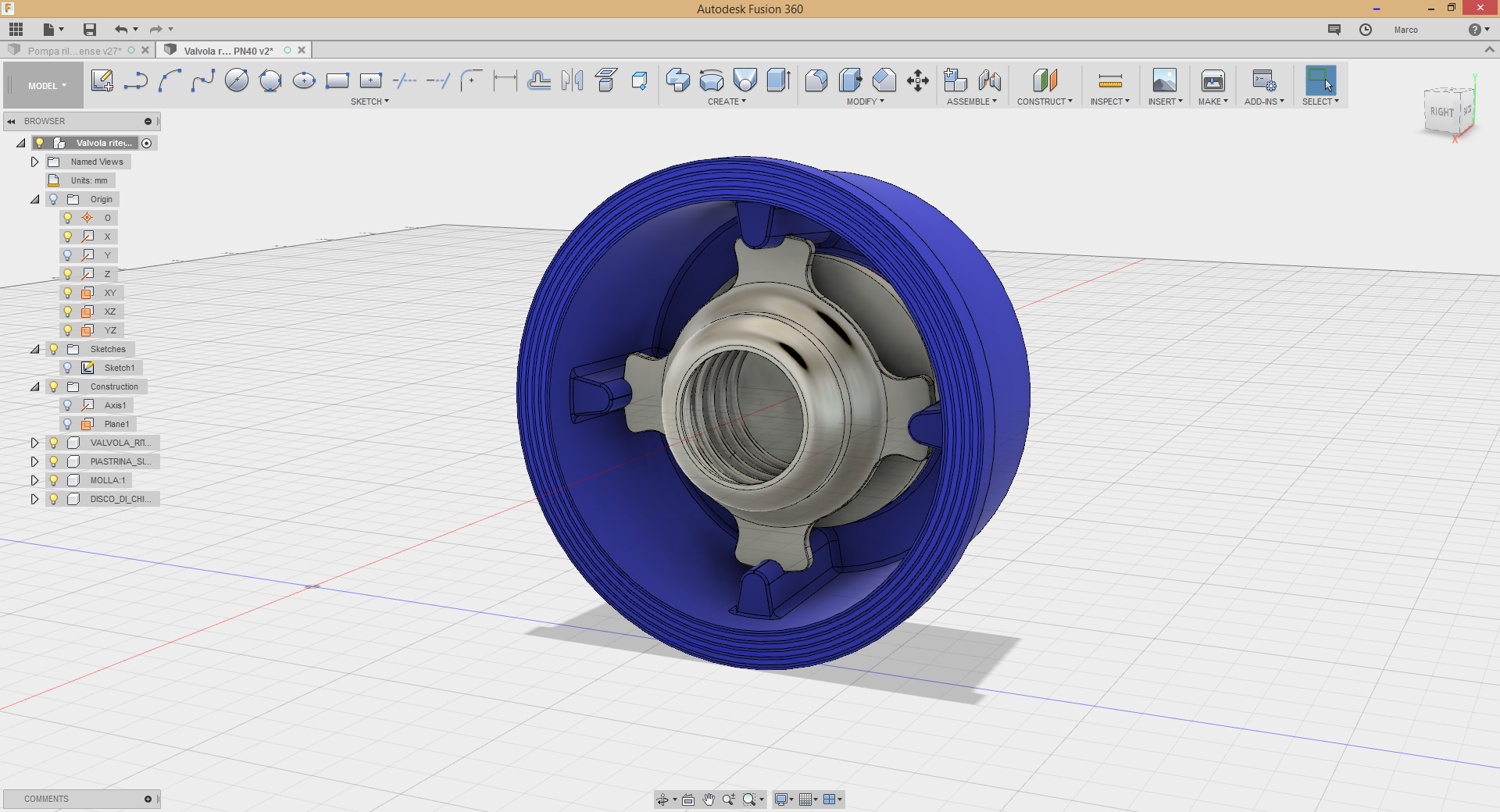Select the Create Sketch tool icon
1500x812 pixels.
pyautogui.click(x=102, y=80)
